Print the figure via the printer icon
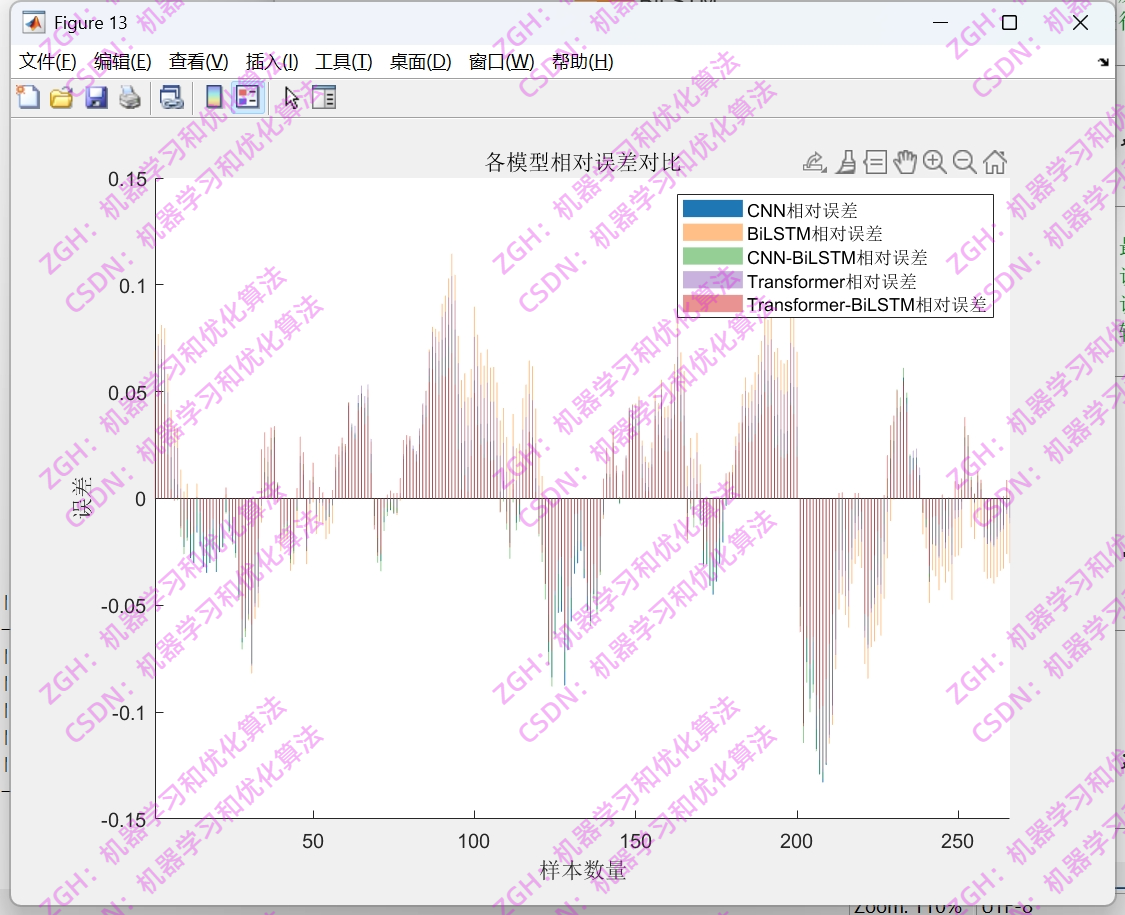 [x=129, y=97]
